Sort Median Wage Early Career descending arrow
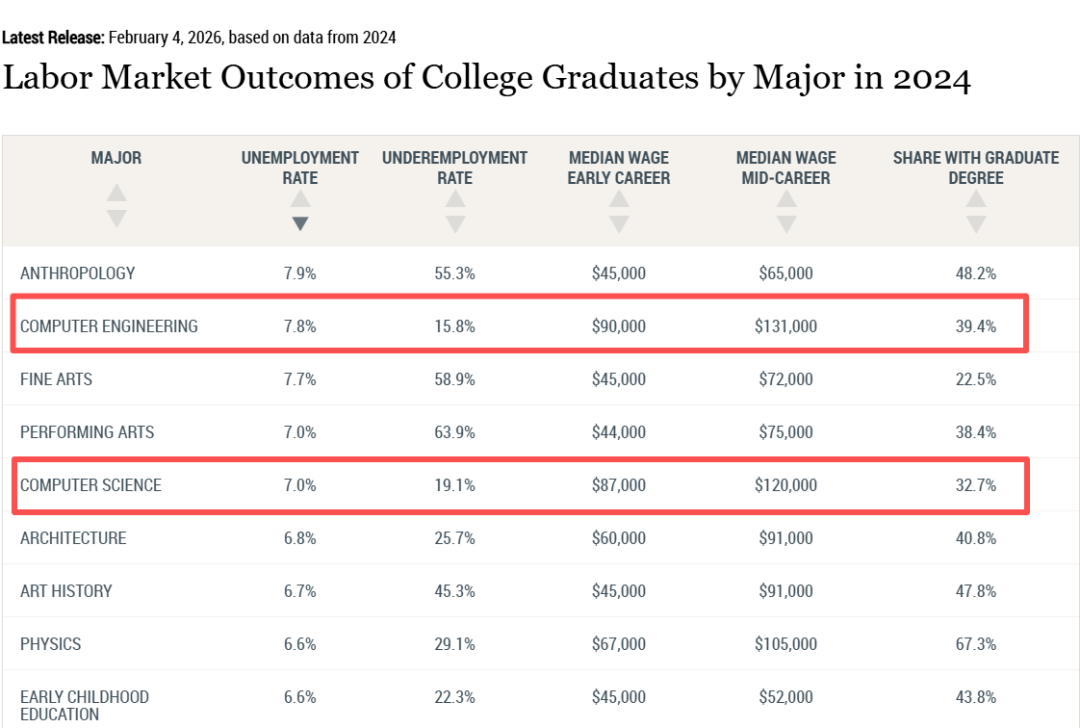This screenshot has width=1080, height=728. pos(619,224)
